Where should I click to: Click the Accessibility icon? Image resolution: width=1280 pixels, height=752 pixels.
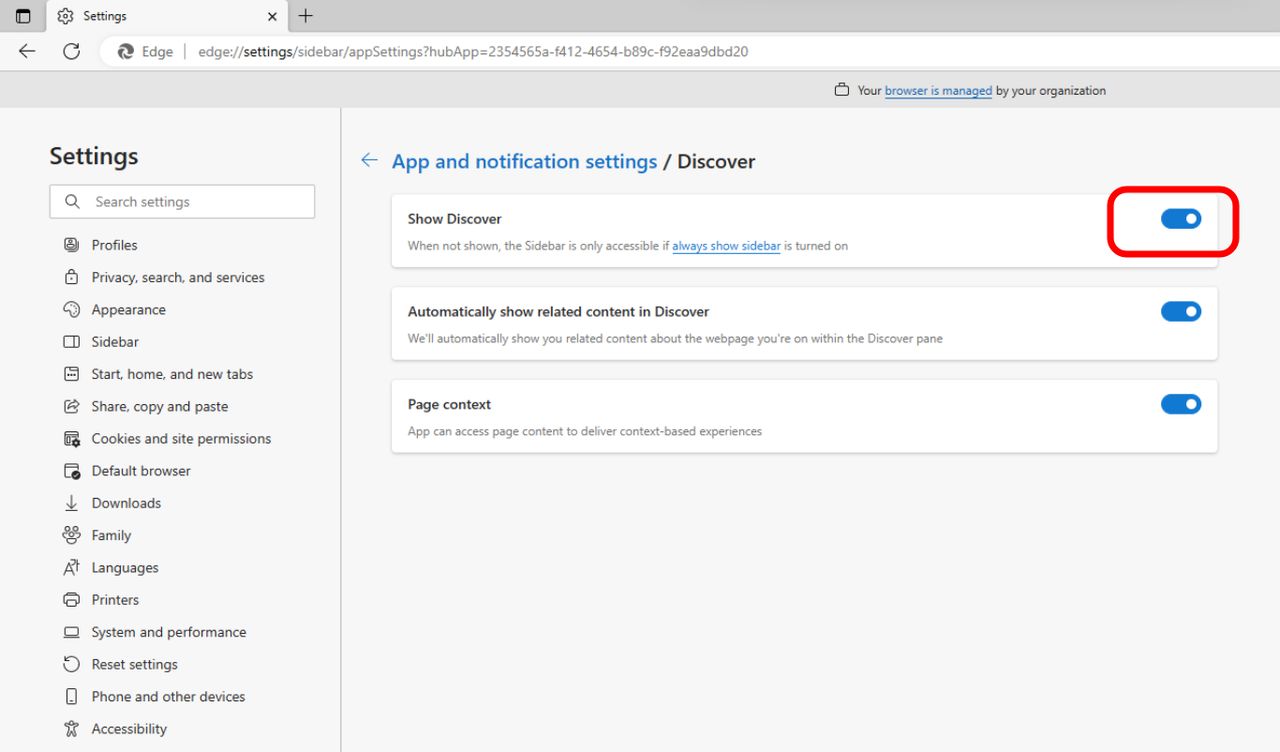click(71, 729)
